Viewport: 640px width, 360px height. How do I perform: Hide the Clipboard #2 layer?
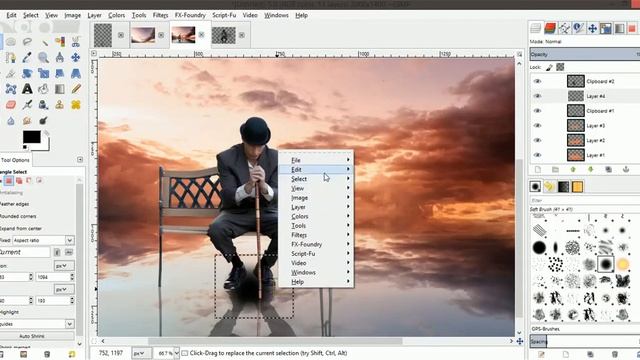(537, 81)
